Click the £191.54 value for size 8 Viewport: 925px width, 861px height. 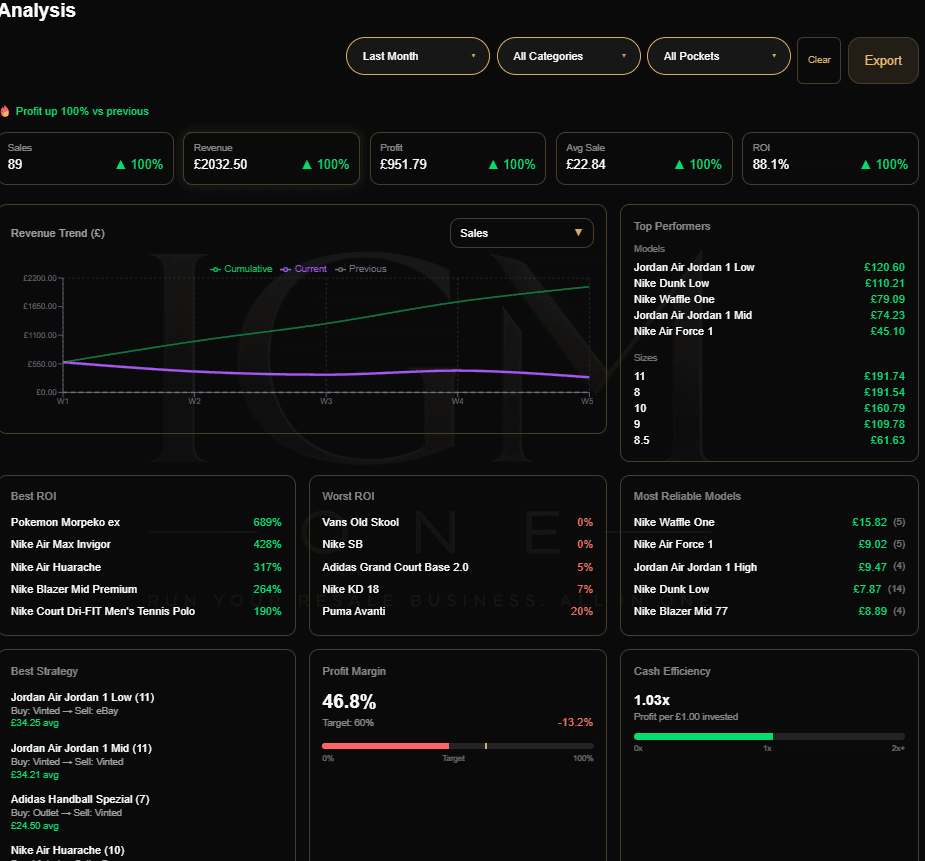point(884,392)
